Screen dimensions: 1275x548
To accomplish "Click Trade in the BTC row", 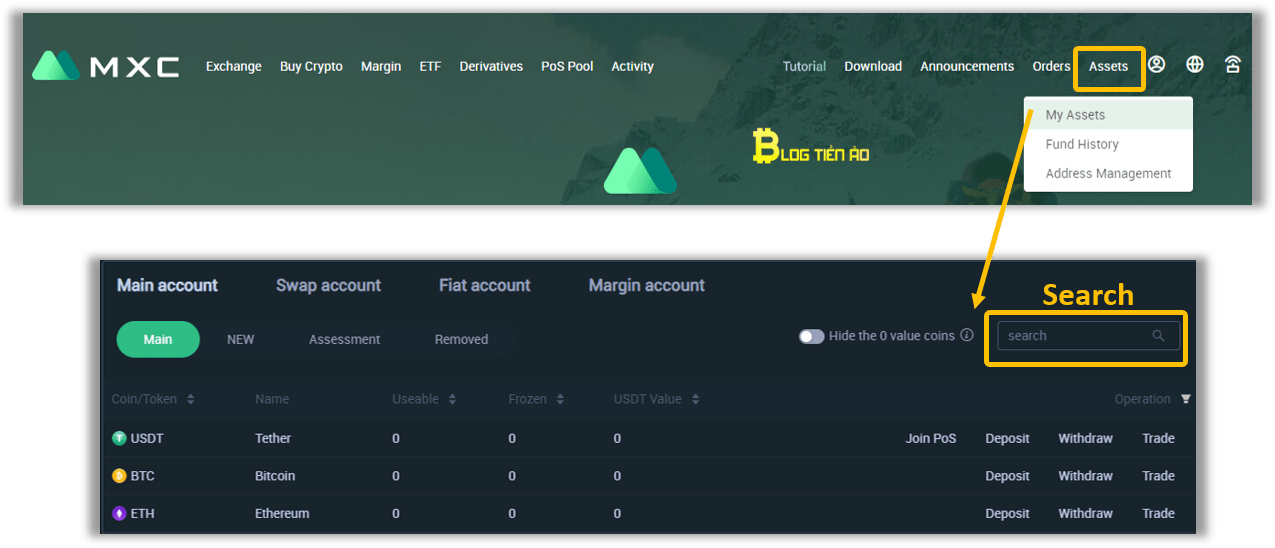I will [1158, 476].
